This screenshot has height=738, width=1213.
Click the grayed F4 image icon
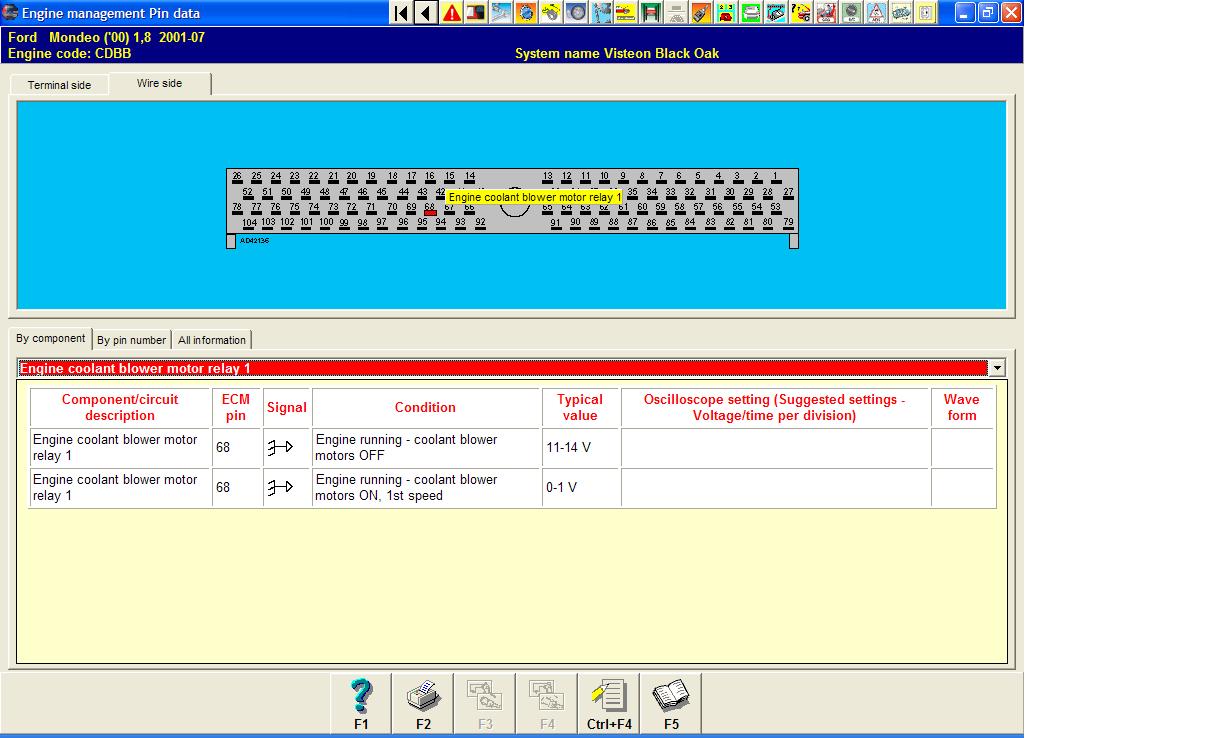pos(547,704)
